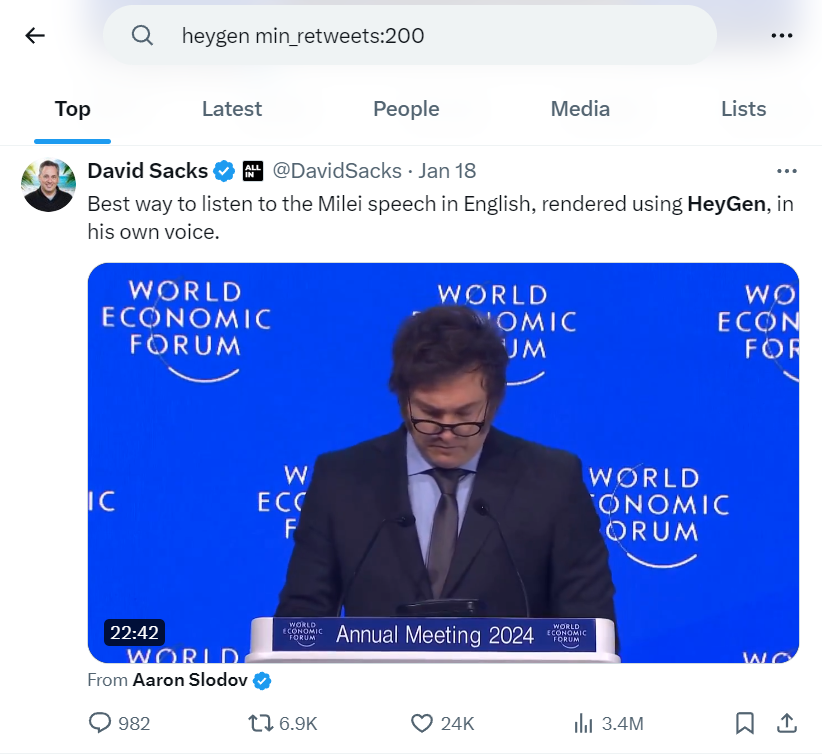Click David Sacks' verified badge

pos(223,170)
